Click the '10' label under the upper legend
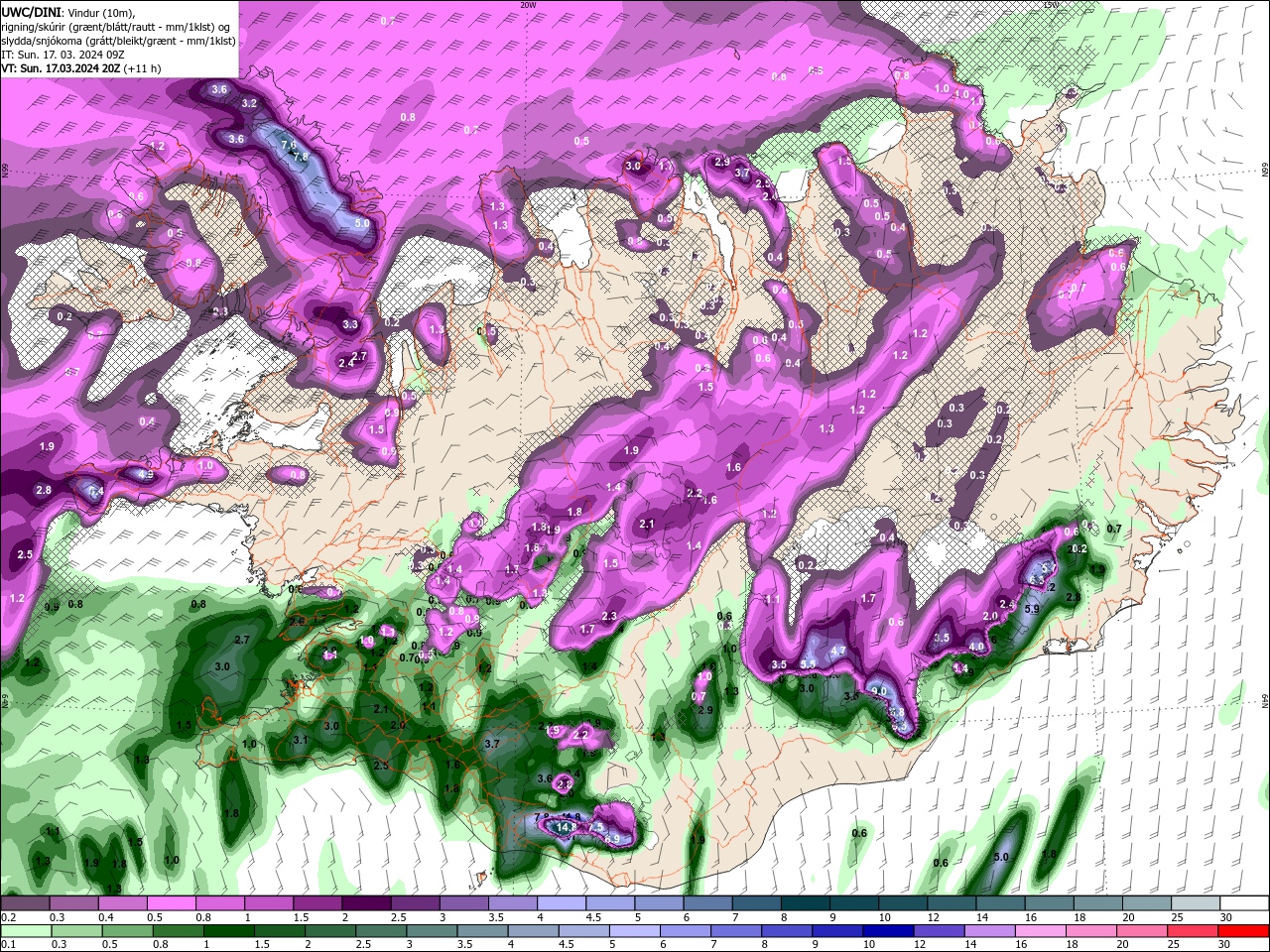Image resolution: width=1270 pixels, height=952 pixels. coord(884,917)
